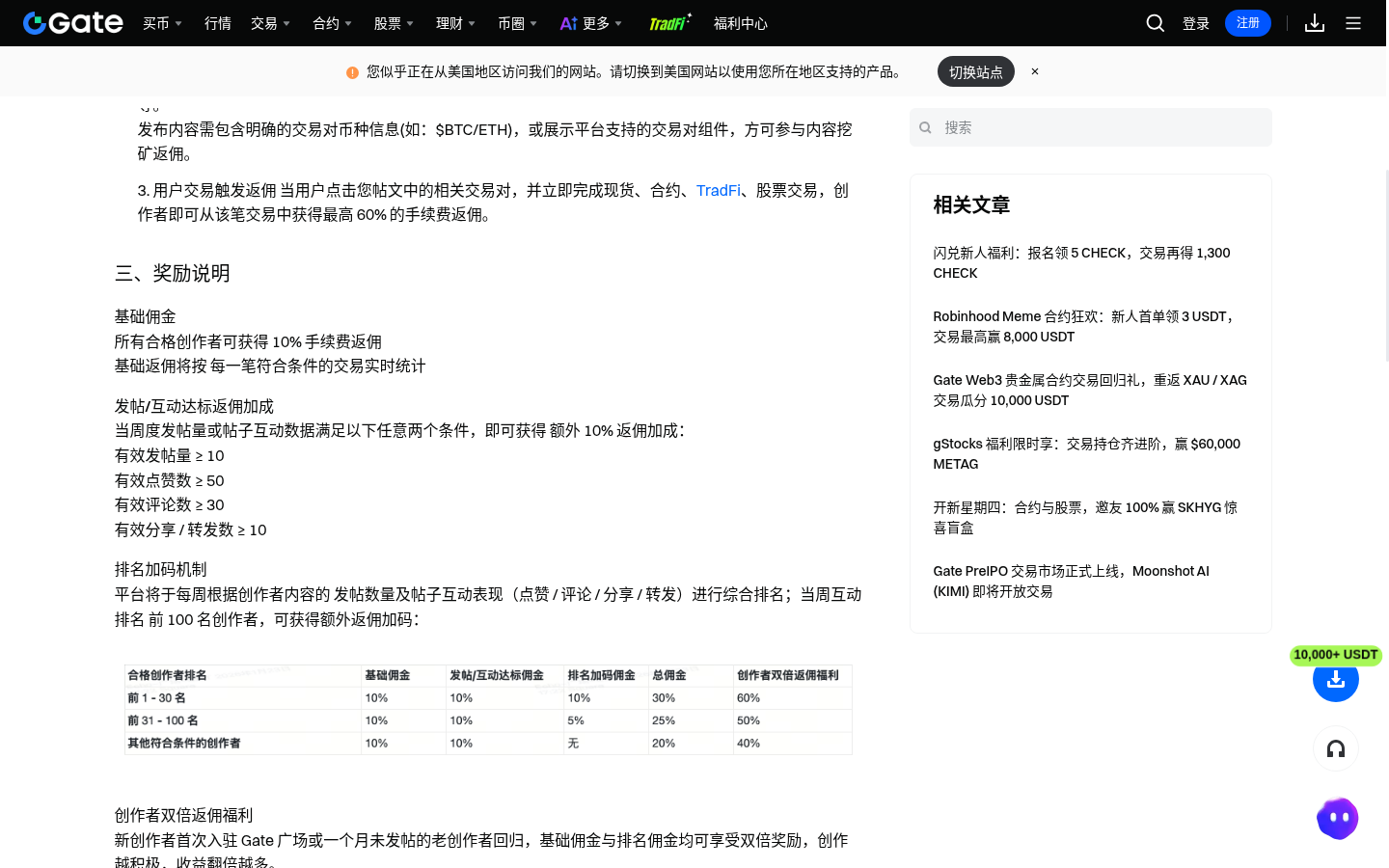
Task: Expand the 币圈 dropdown menu
Action: pos(517,23)
